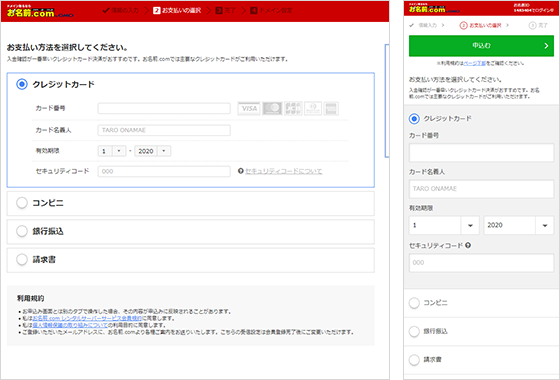Select 請求書 radio in desktop view
Screen dimensions: 560x380
point(22,260)
